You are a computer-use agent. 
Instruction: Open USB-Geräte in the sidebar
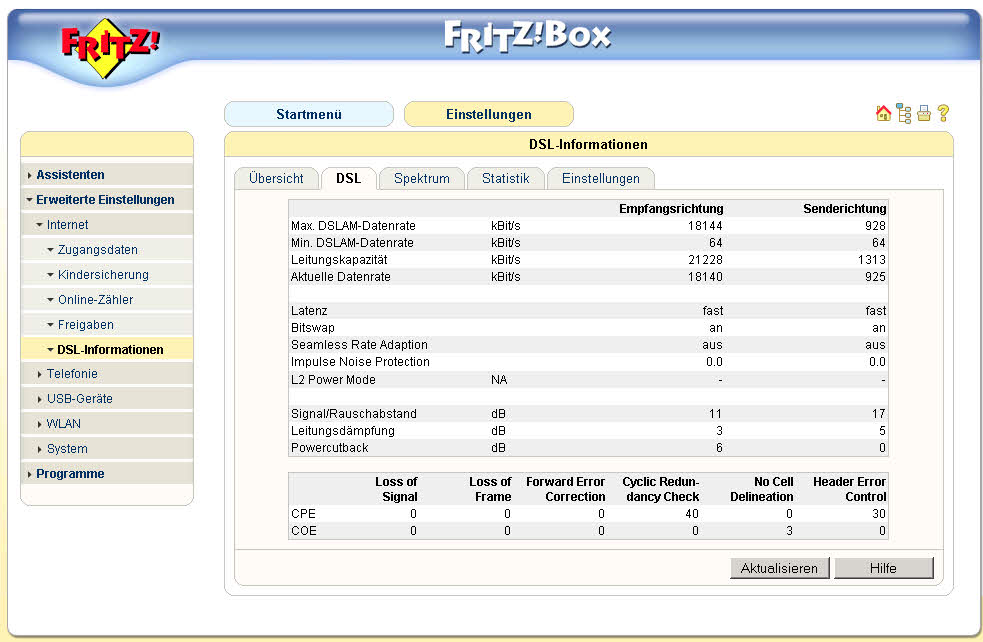point(80,399)
